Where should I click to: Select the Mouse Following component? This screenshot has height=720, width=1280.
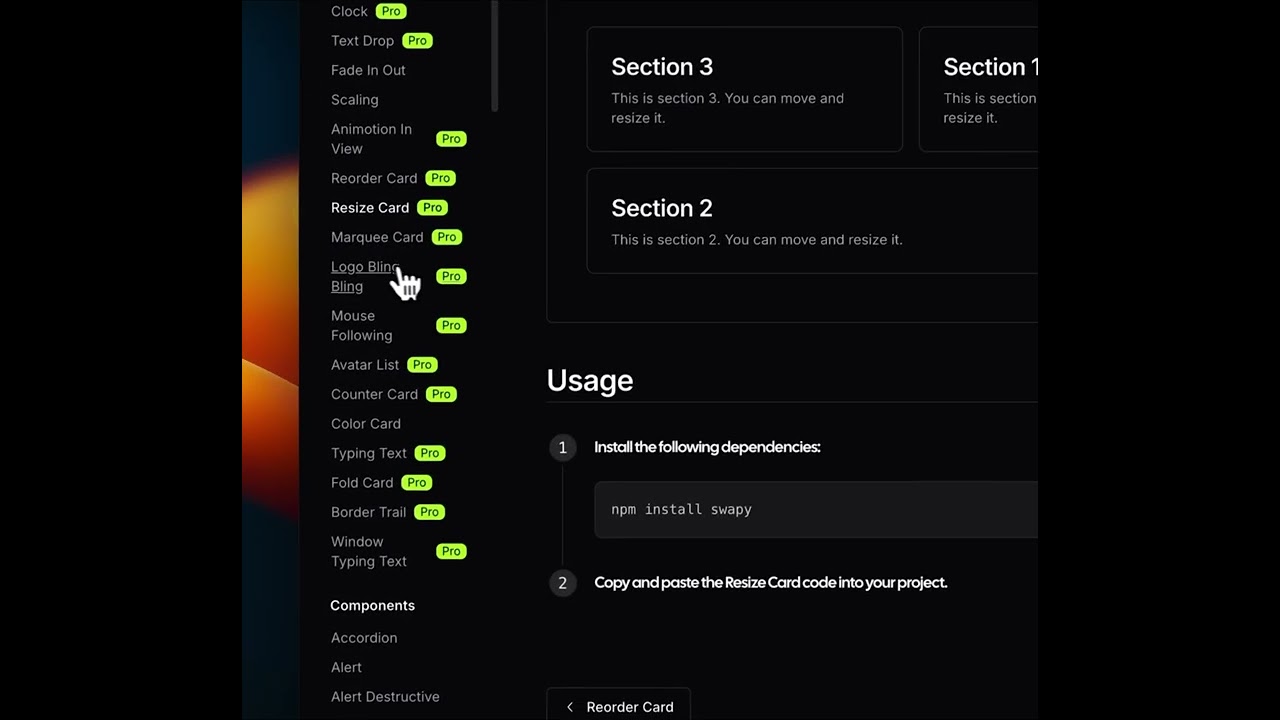pyautogui.click(x=361, y=325)
